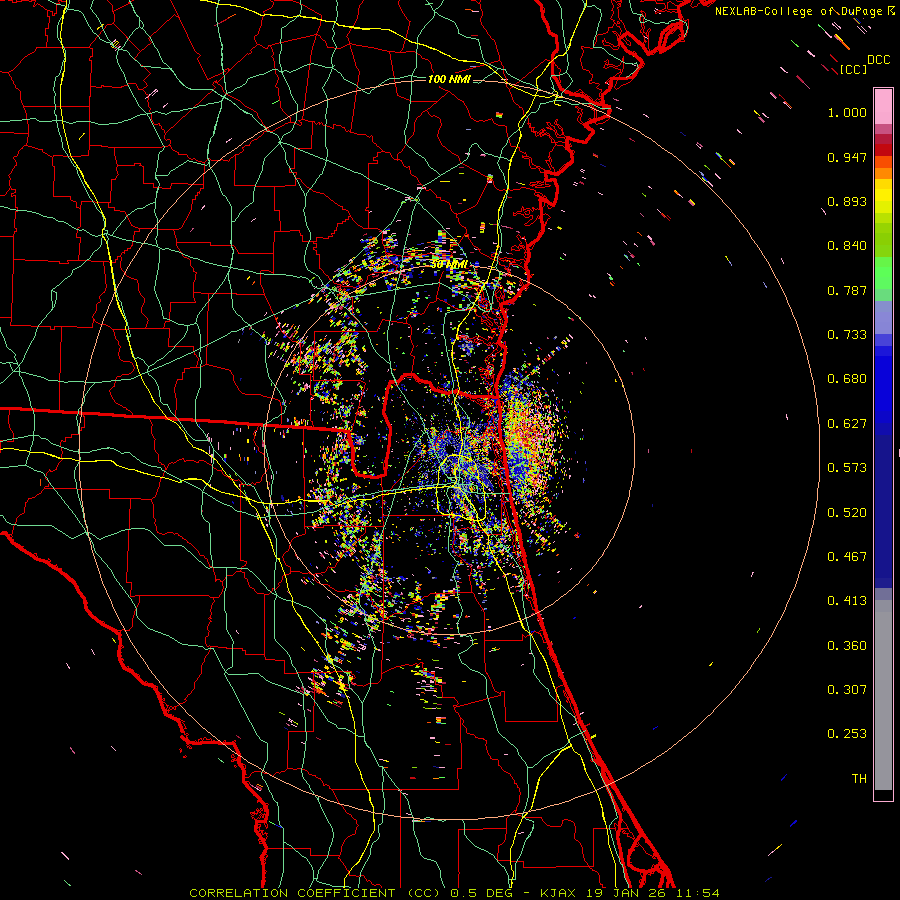Screen dimensions: 900x900
Task: Click the 0.840 value on the color scale
Action: [x=847, y=246]
